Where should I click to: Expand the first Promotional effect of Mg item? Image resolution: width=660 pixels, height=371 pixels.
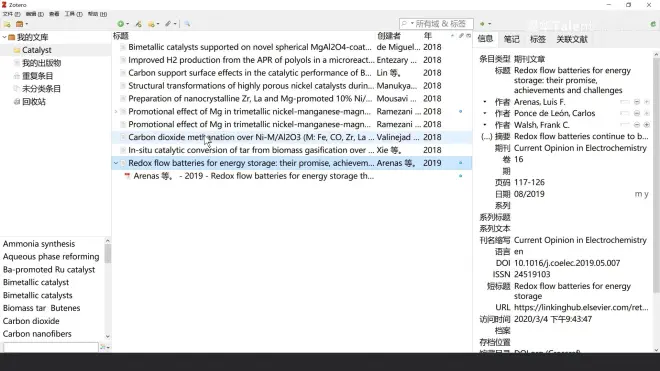coord(116,112)
